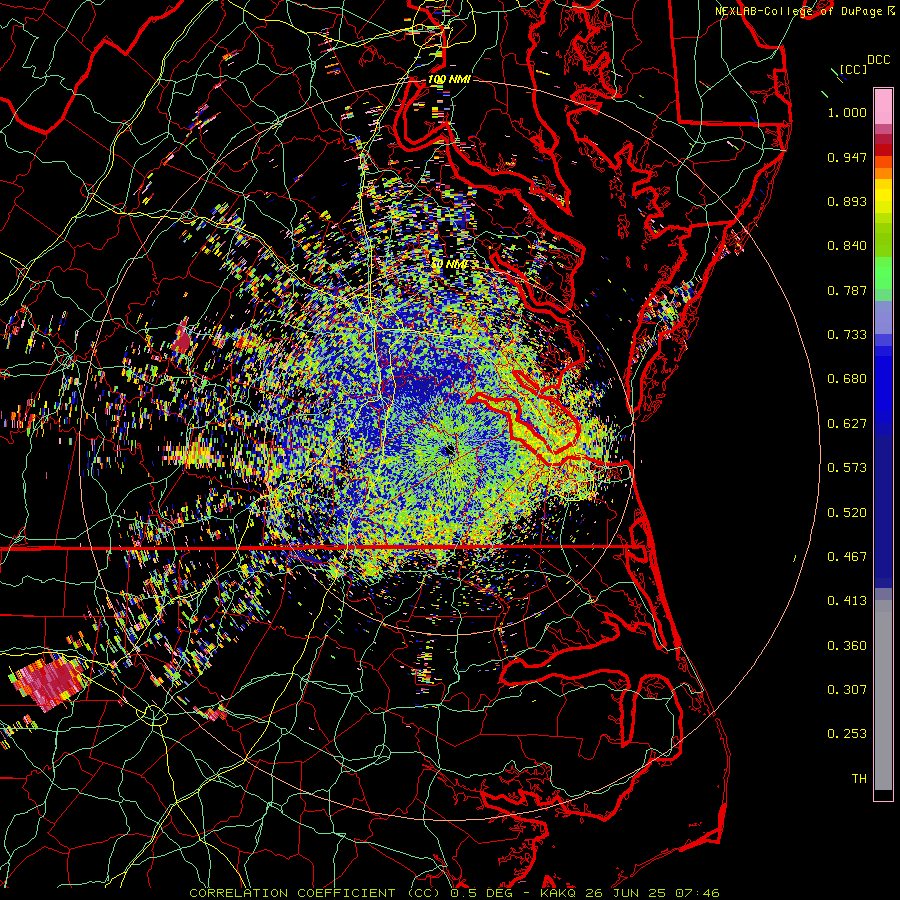The width and height of the screenshot is (900, 900).
Task: Click the 0.893 legend label
Action: click(847, 201)
